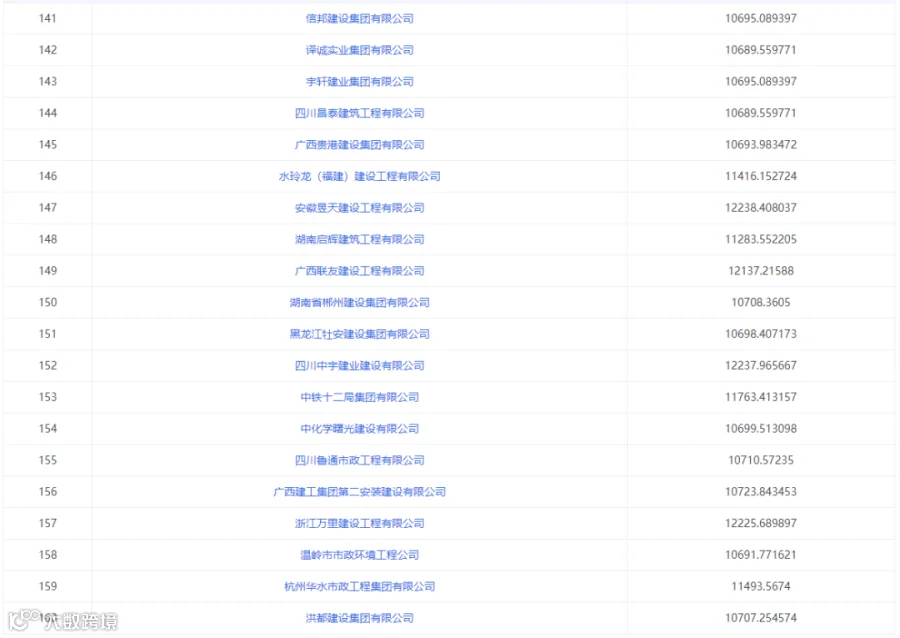Open the 黑龙江牡安建设集团有限公司 link
900x638 pixels.
pyautogui.click(x=359, y=334)
